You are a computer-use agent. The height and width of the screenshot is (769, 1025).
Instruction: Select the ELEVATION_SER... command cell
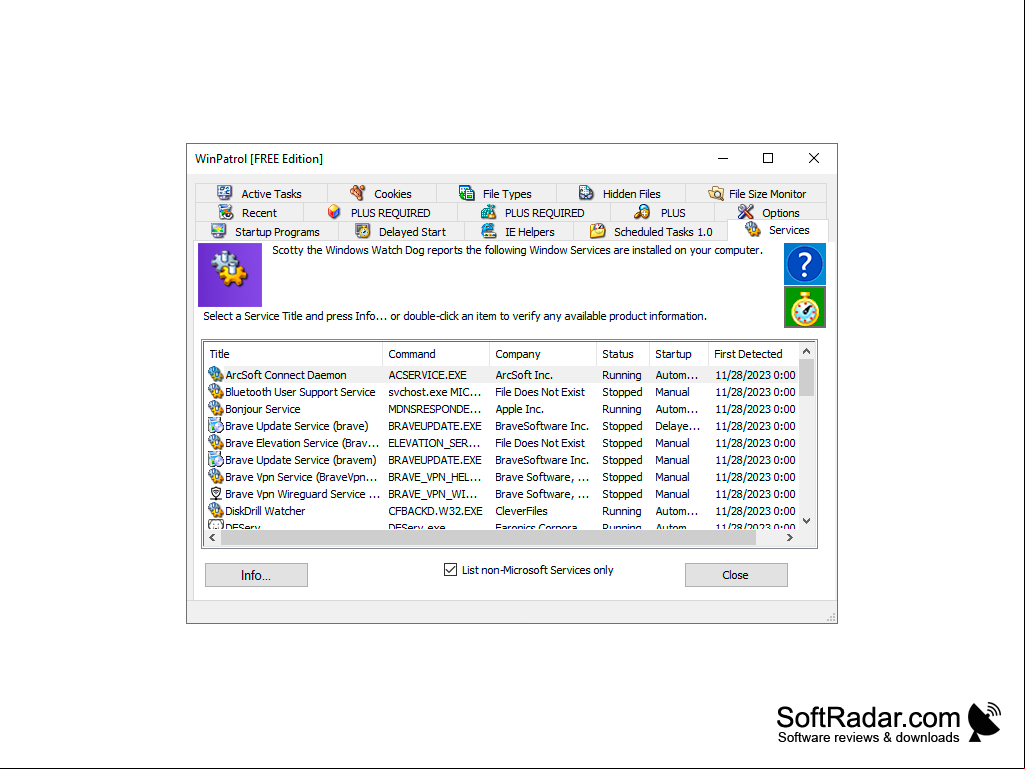coord(433,443)
